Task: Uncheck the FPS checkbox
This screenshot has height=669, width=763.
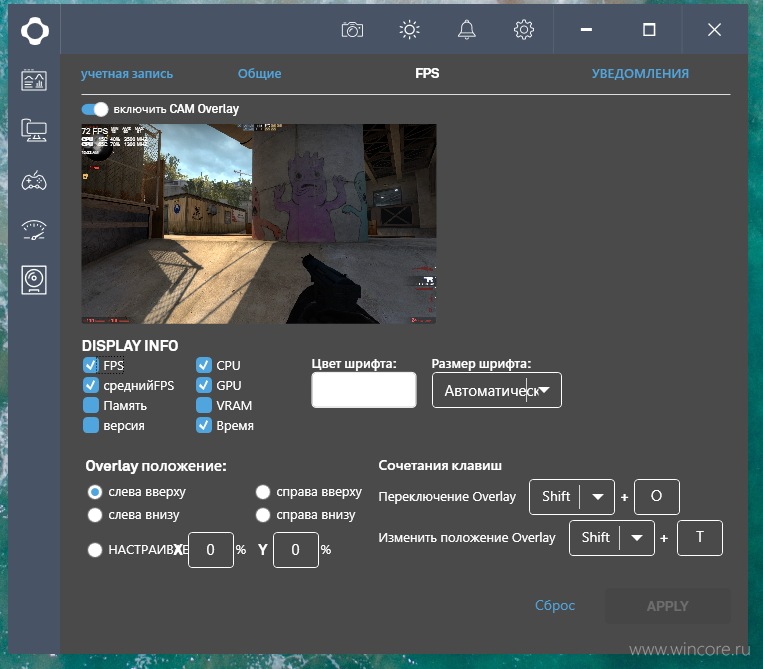Action: click(x=91, y=365)
